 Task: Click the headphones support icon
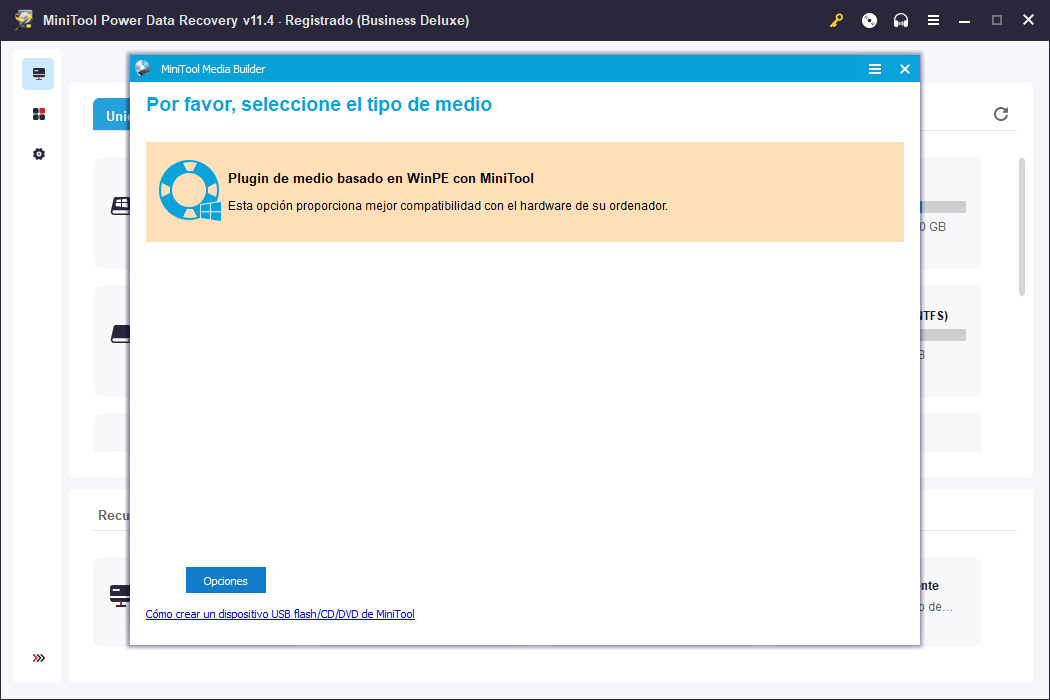tap(901, 20)
